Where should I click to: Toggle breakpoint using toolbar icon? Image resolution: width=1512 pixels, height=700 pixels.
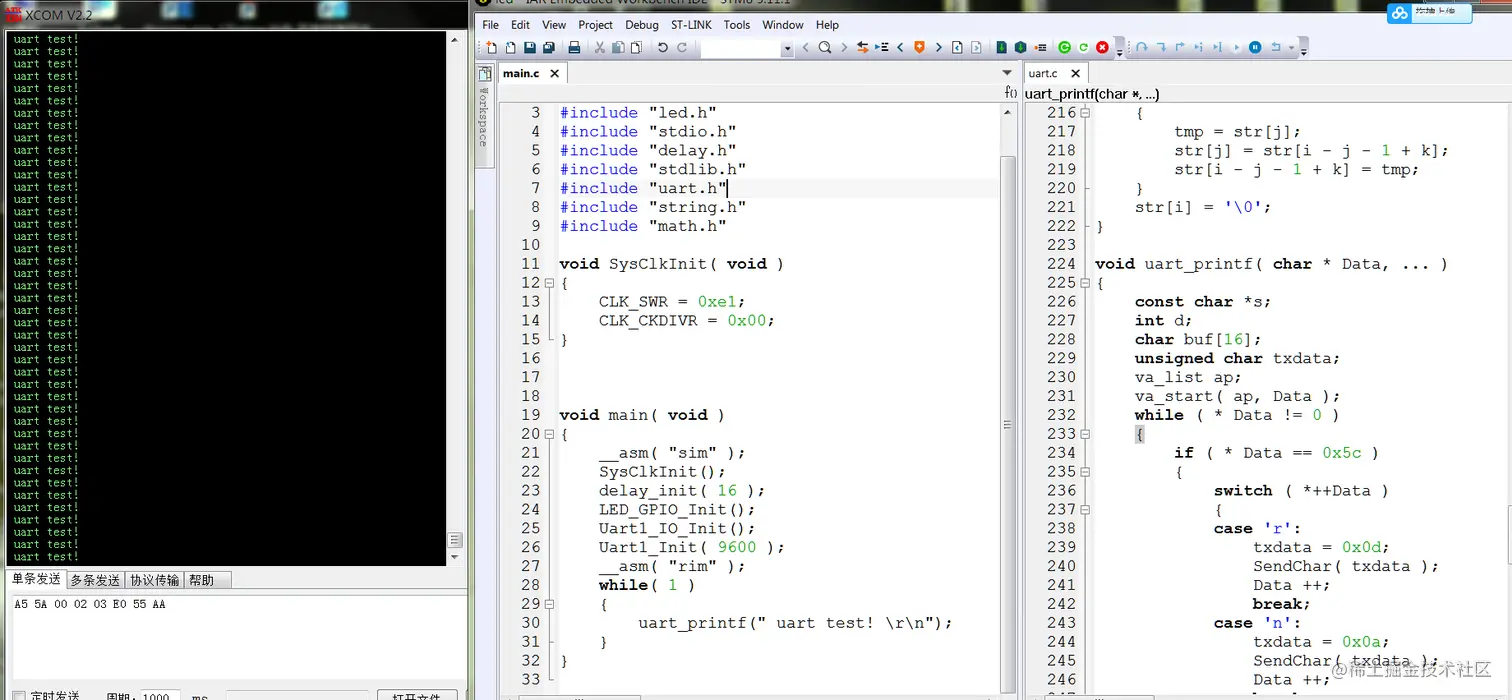click(x=1040, y=47)
